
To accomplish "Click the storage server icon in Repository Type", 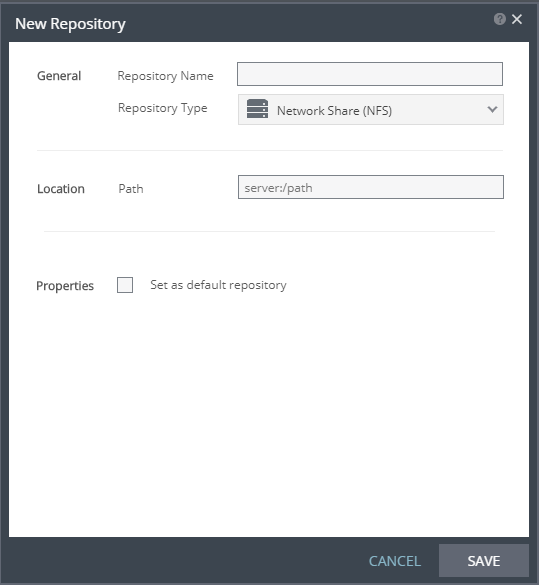I will click(257, 109).
